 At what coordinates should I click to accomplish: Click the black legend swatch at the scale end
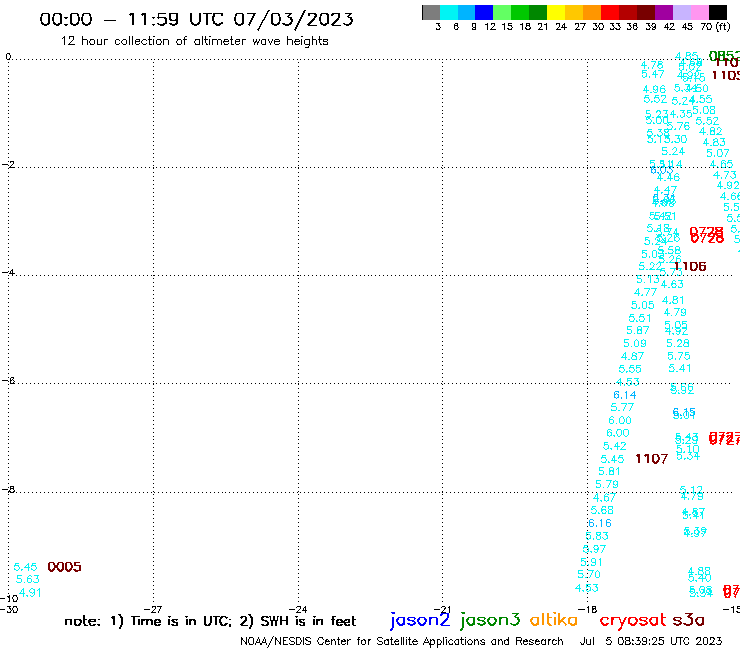pyautogui.click(x=717, y=12)
